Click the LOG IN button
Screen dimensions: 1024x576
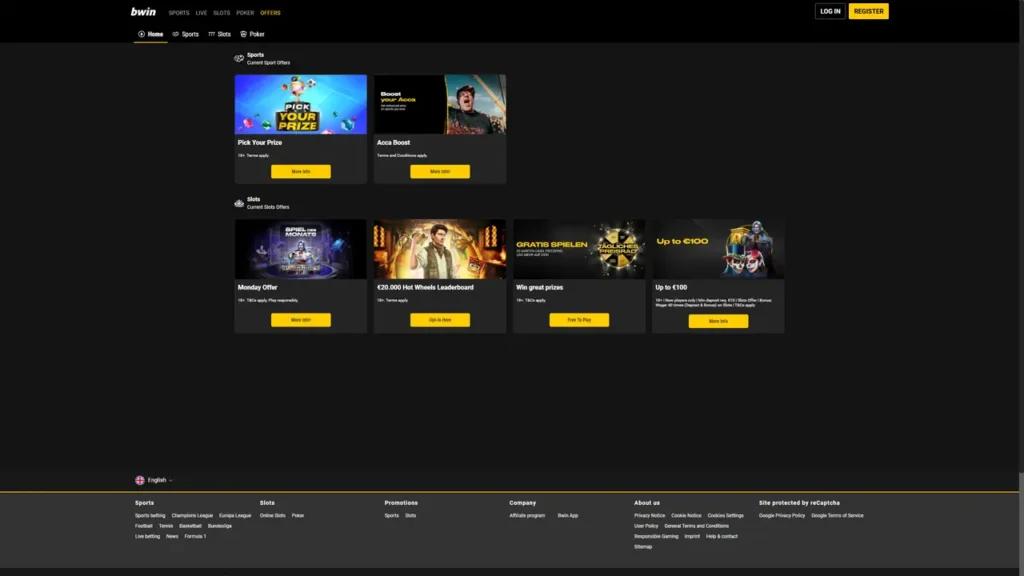(x=830, y=11)
